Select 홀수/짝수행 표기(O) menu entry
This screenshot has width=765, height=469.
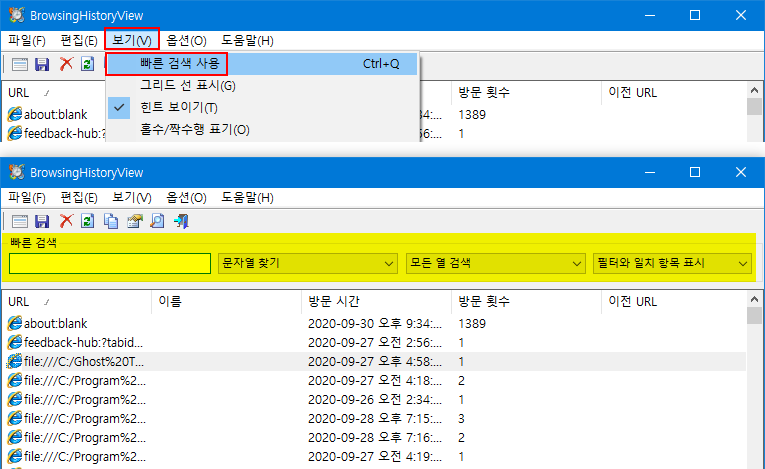tap(262, 129)
